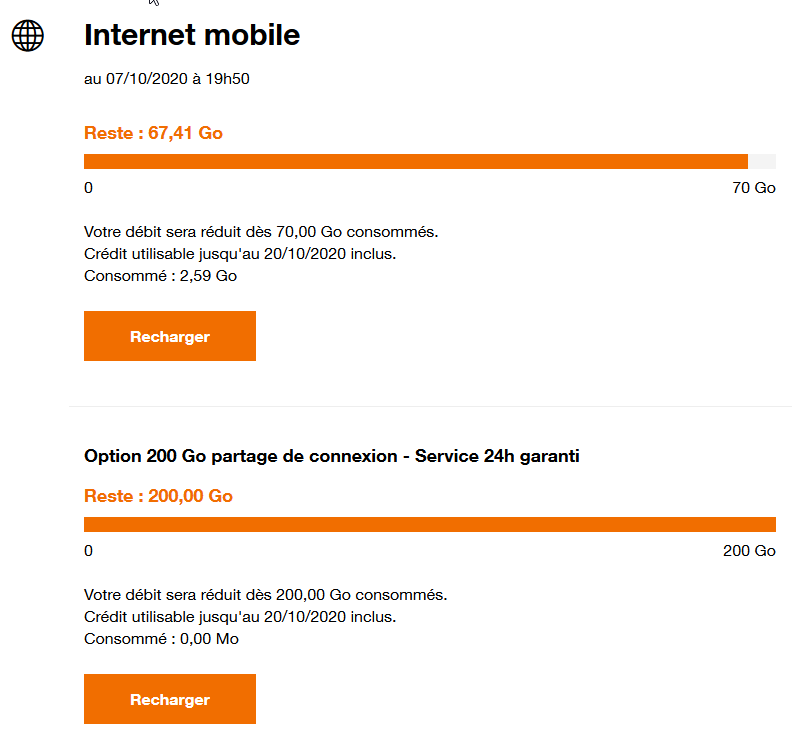Click the 70 Go maximum label

(754, 188)
